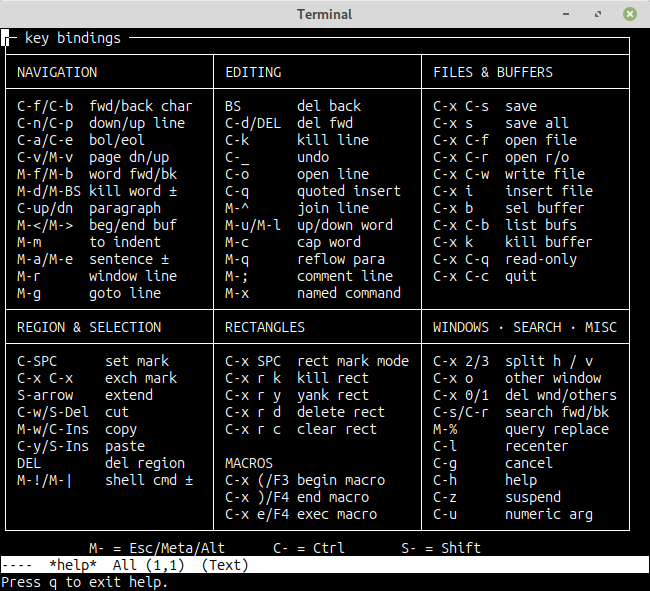The width and height of the screenshot is (650, 591).
Task: Close the Terminal window
Action: [x=630, y=14]
